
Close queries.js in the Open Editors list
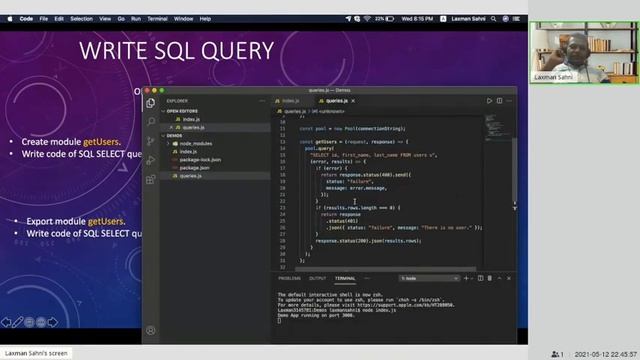click(x=171, y=127)
